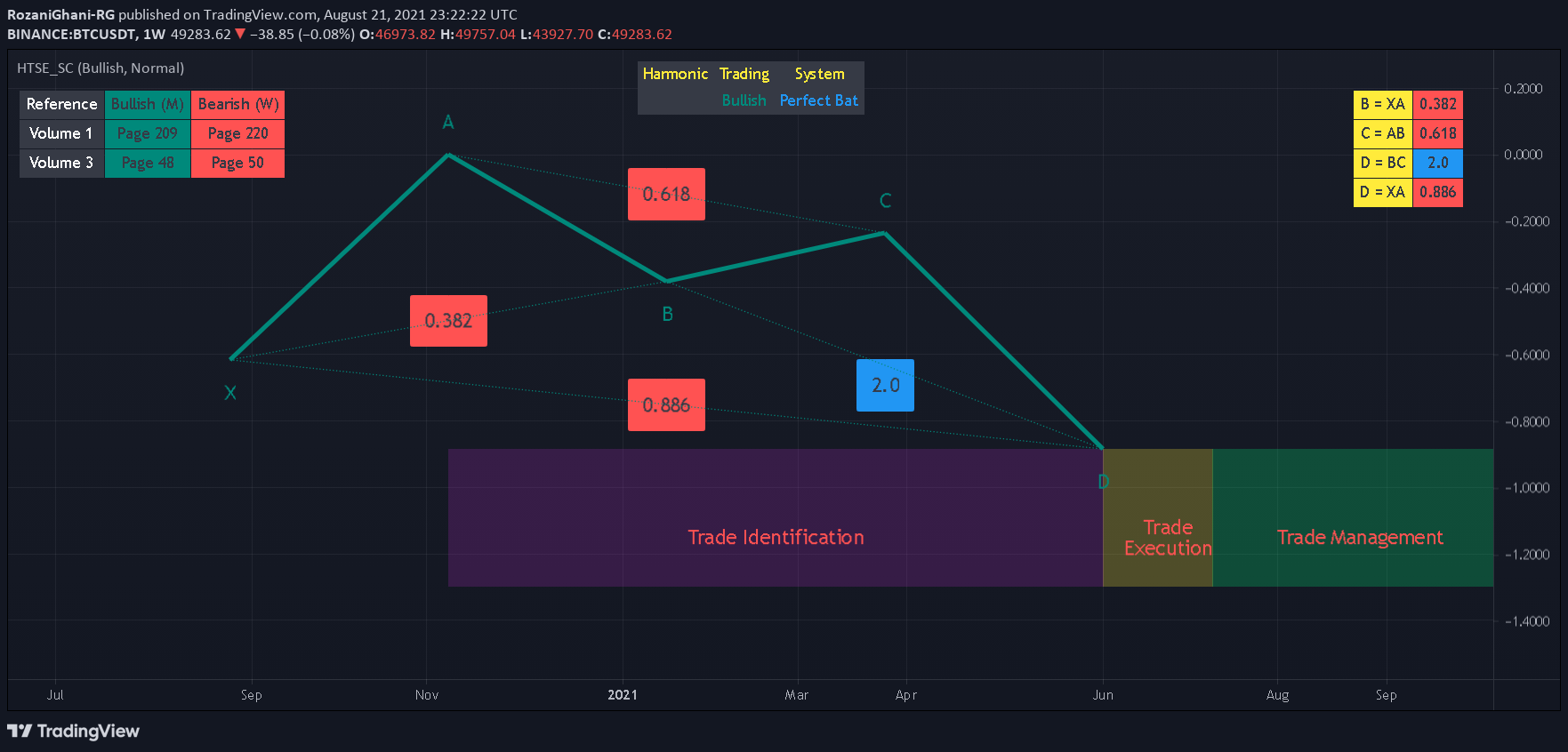Click the Volume 3 row label
This screenshot has width=1568, height=752.
coord(62,163)
